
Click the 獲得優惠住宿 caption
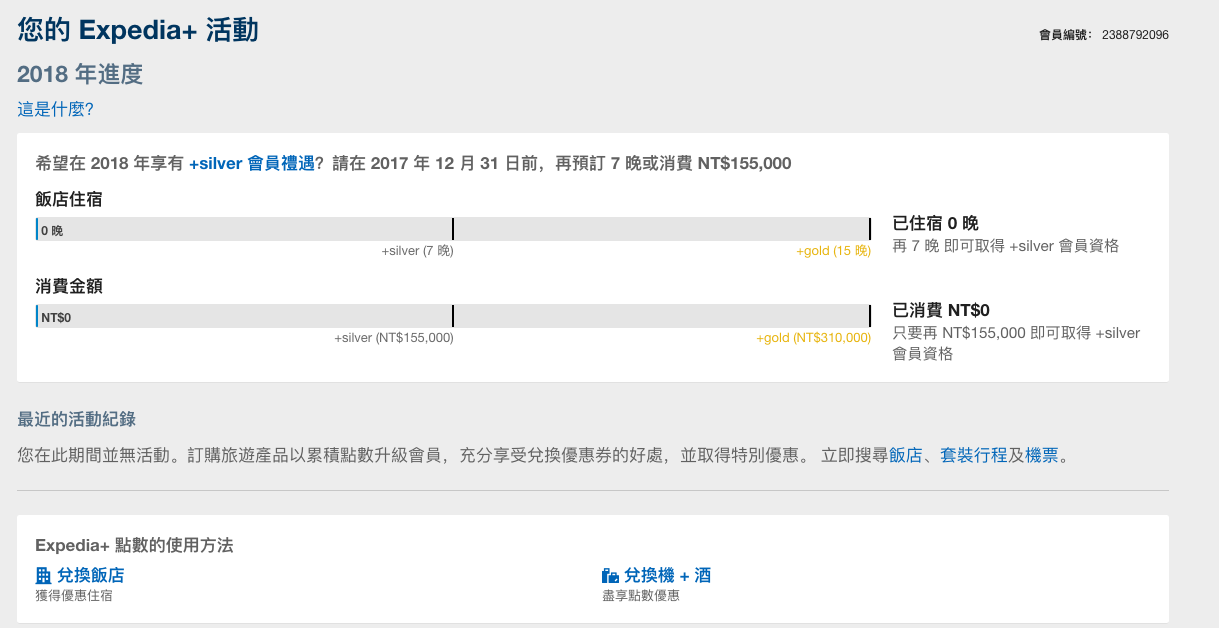pyautogui.click(x=74, y=595)
